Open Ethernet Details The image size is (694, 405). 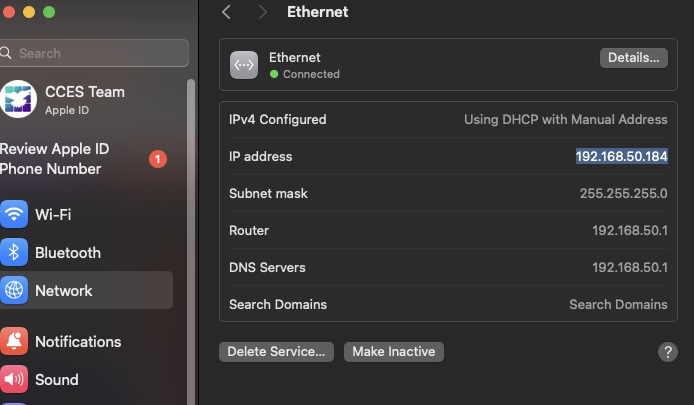633,58
